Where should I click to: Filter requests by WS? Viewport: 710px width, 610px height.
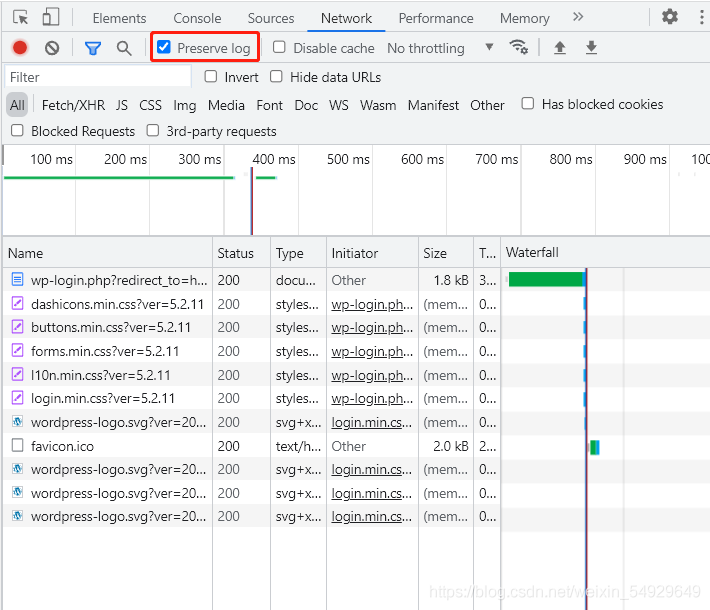[x=339, y=105]
